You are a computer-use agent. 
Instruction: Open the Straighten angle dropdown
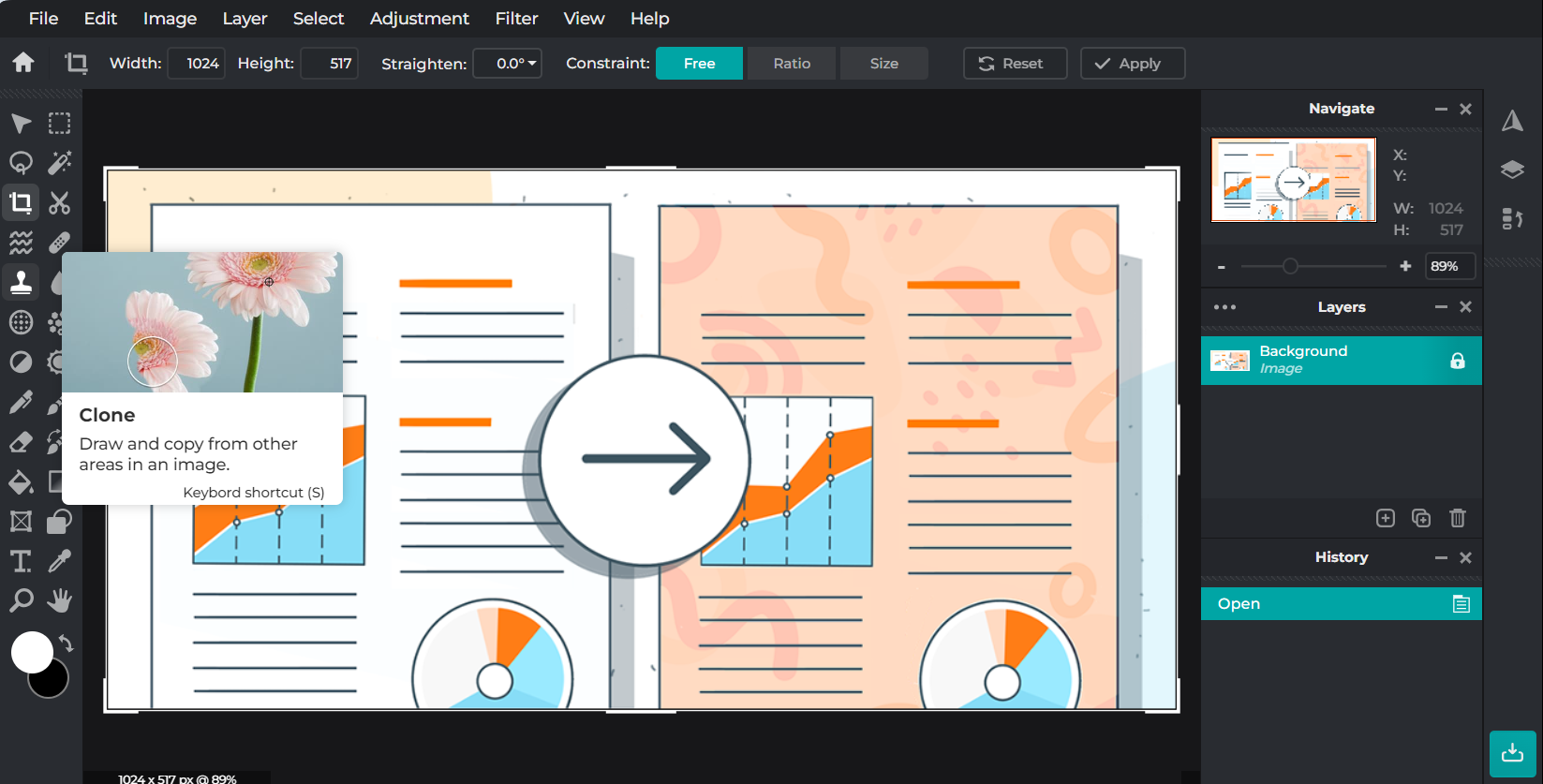pos(507,64)
